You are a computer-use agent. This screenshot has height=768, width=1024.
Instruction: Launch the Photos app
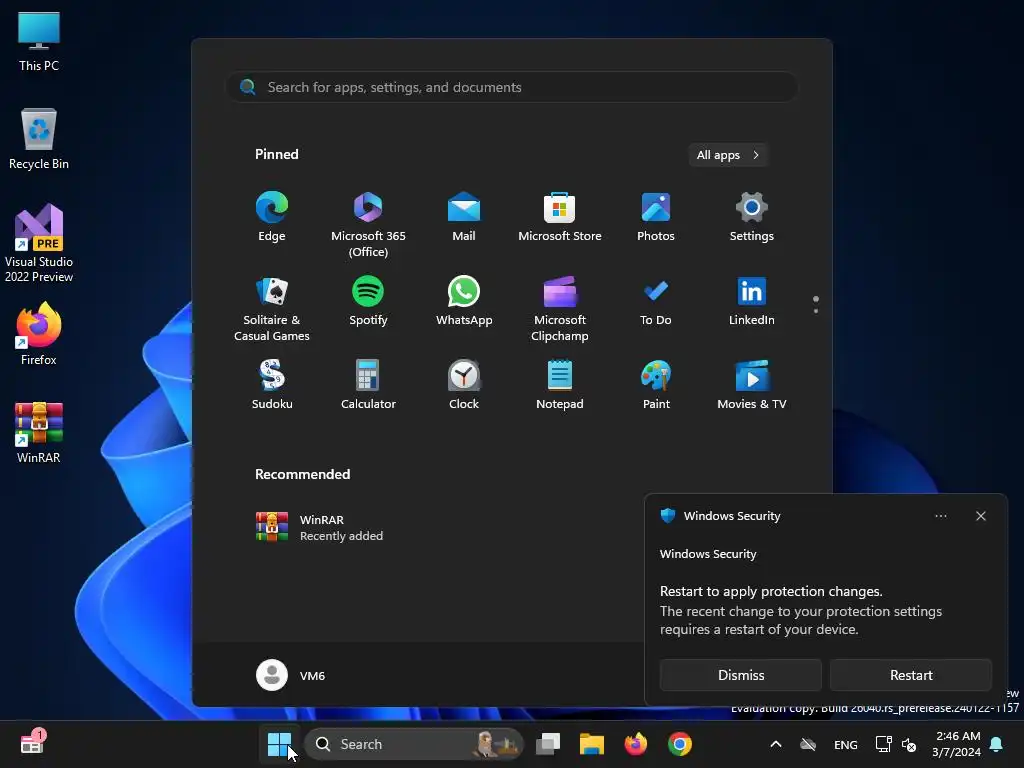[x=656, y=217]
